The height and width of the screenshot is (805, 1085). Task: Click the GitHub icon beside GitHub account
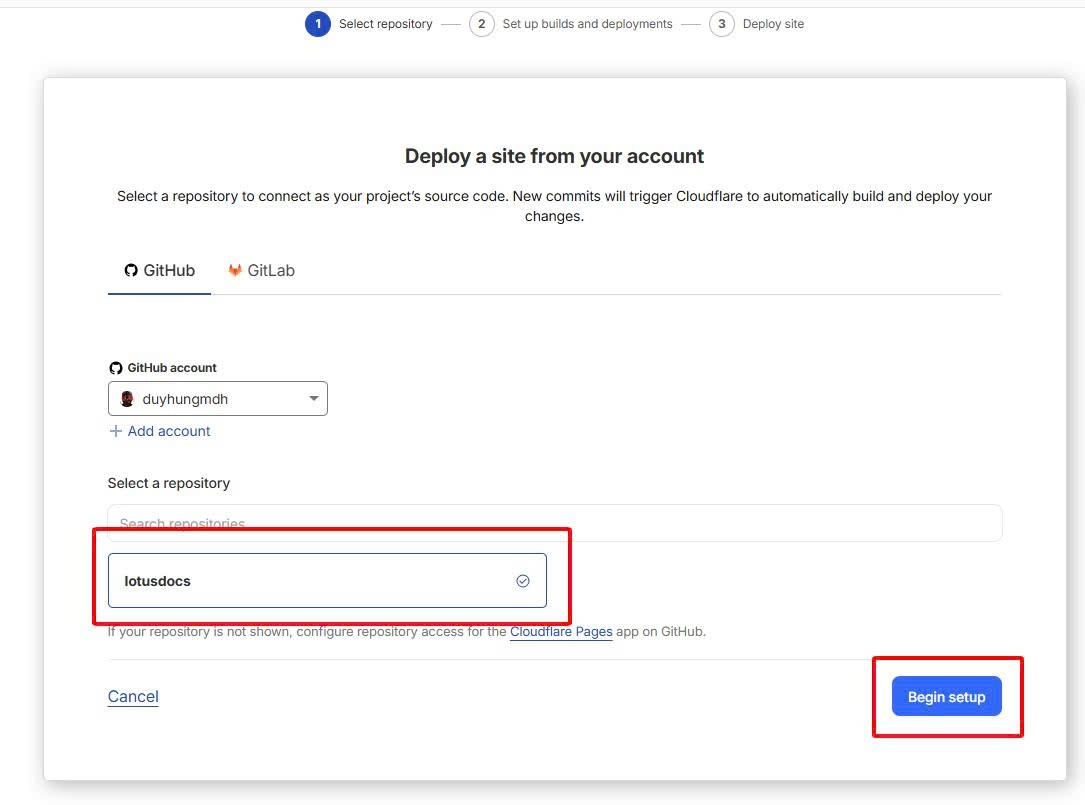click(116, 368)
